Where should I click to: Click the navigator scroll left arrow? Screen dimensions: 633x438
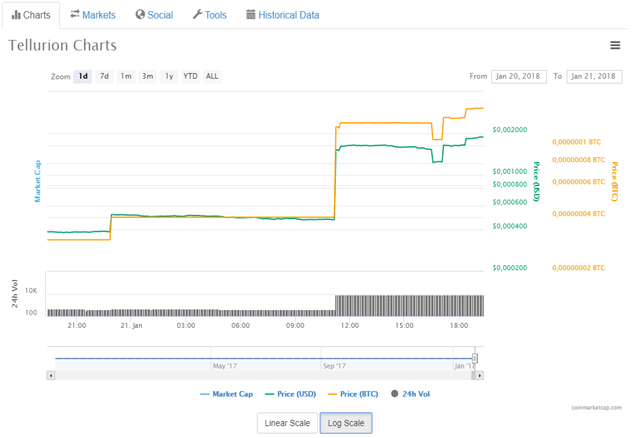coord(51,375)
